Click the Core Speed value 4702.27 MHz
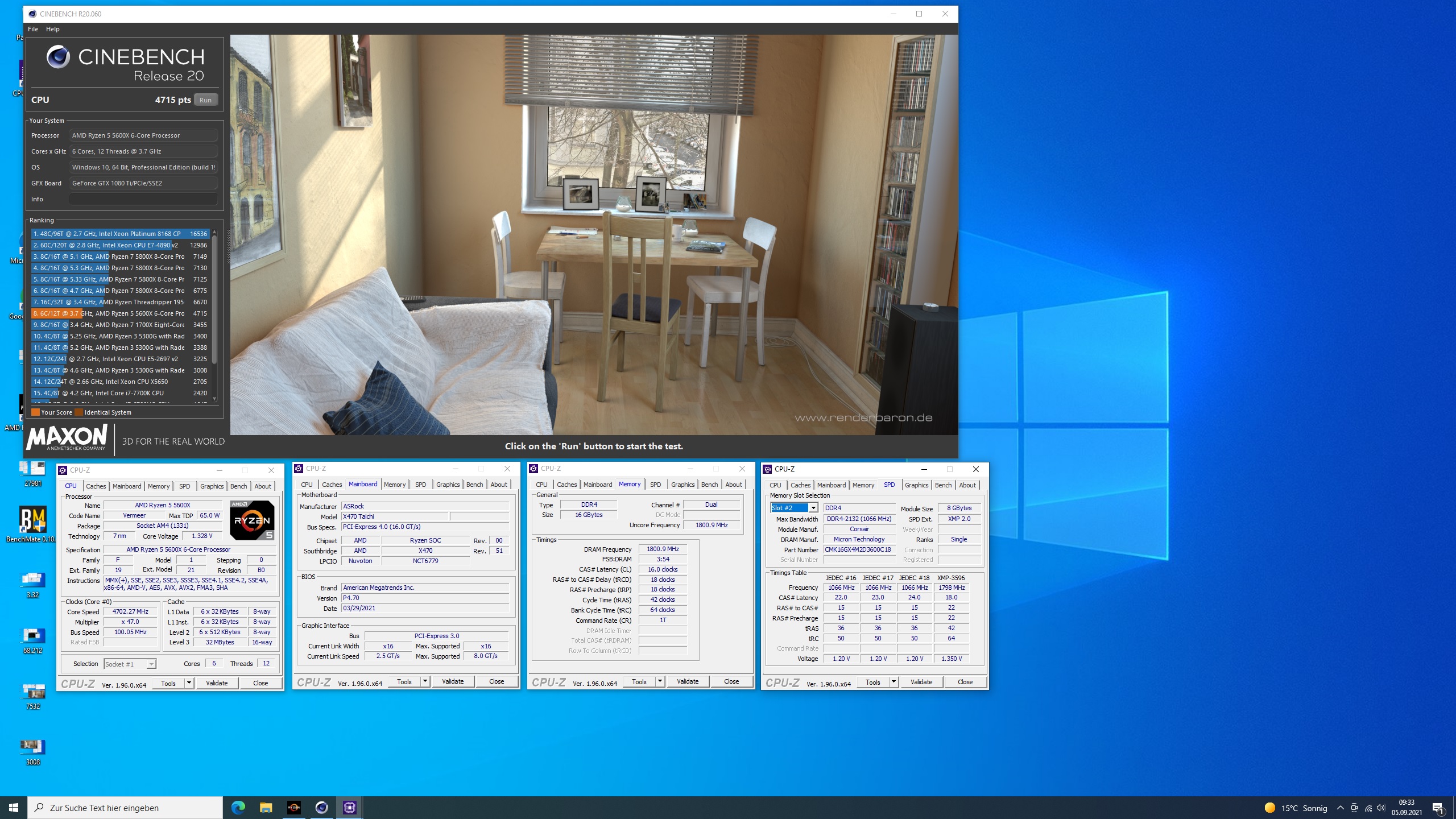Viewport: 1456px width, 819px height. tap(130, 612)
